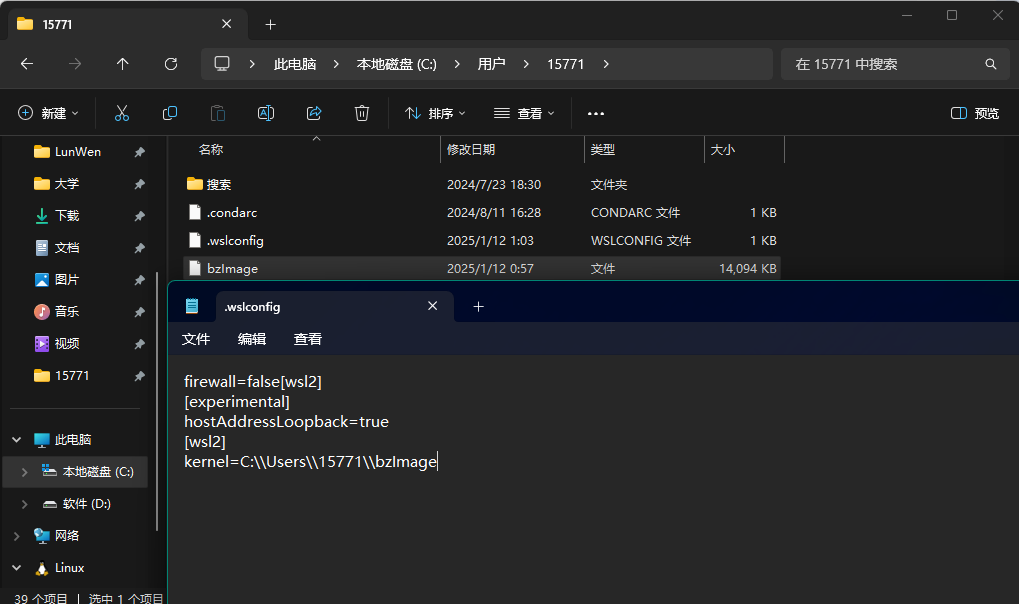The width and height of the screenshot is (1019, 604).
Task: Open the 编辑 menu in Notepad
Action: (x=252, y=339)
